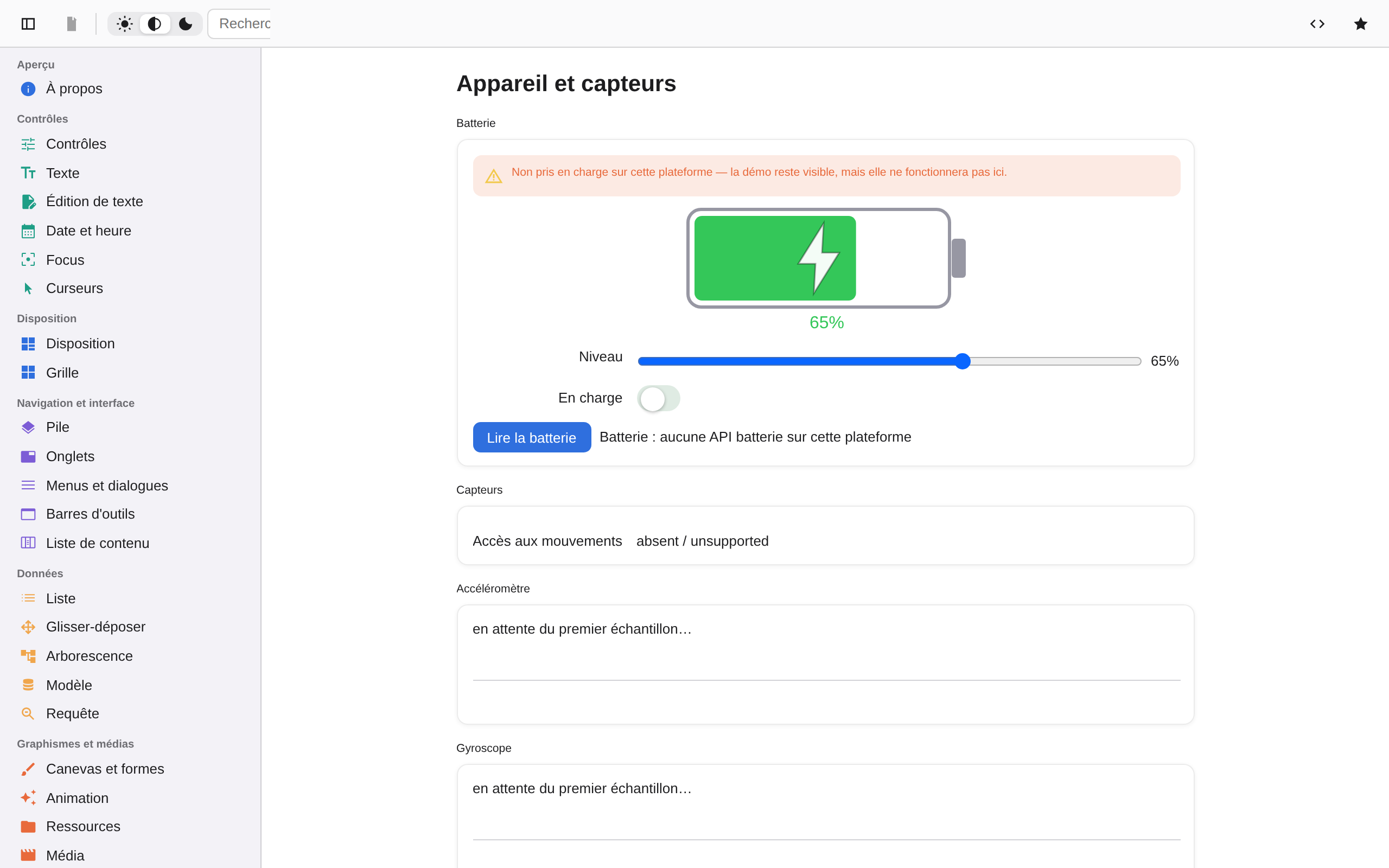This screenshot has height=868, width=1389.
Task: Click Accéléromètre waiting sample text
Action: point(582,629)
